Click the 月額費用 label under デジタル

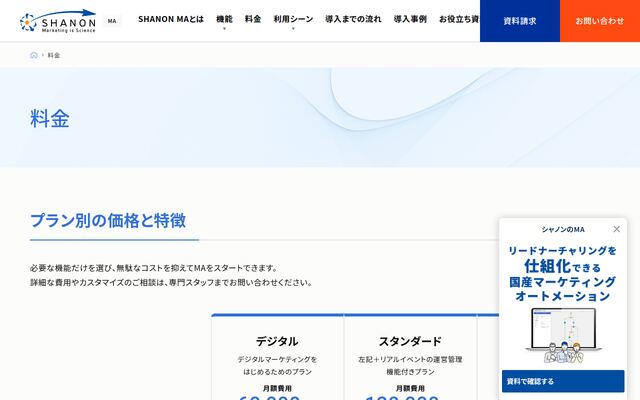[x=277, y=388]
